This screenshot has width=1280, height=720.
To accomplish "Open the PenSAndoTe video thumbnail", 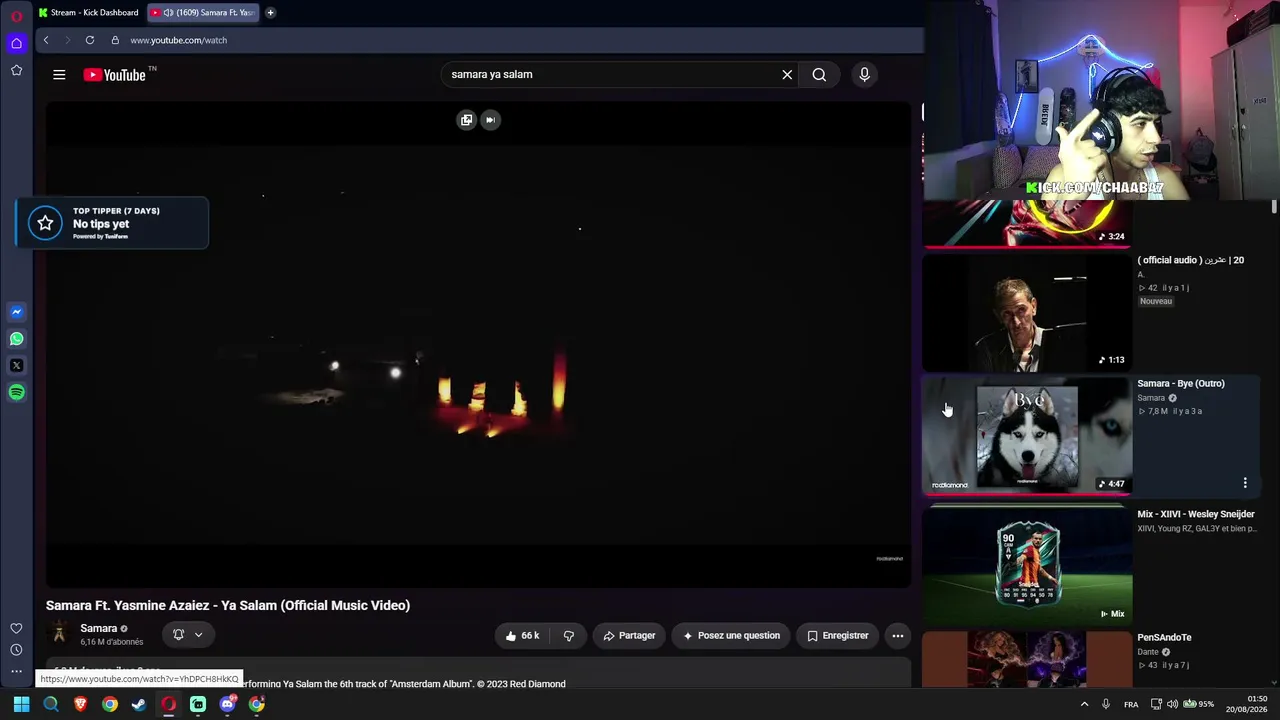I will click(1027, 659).
